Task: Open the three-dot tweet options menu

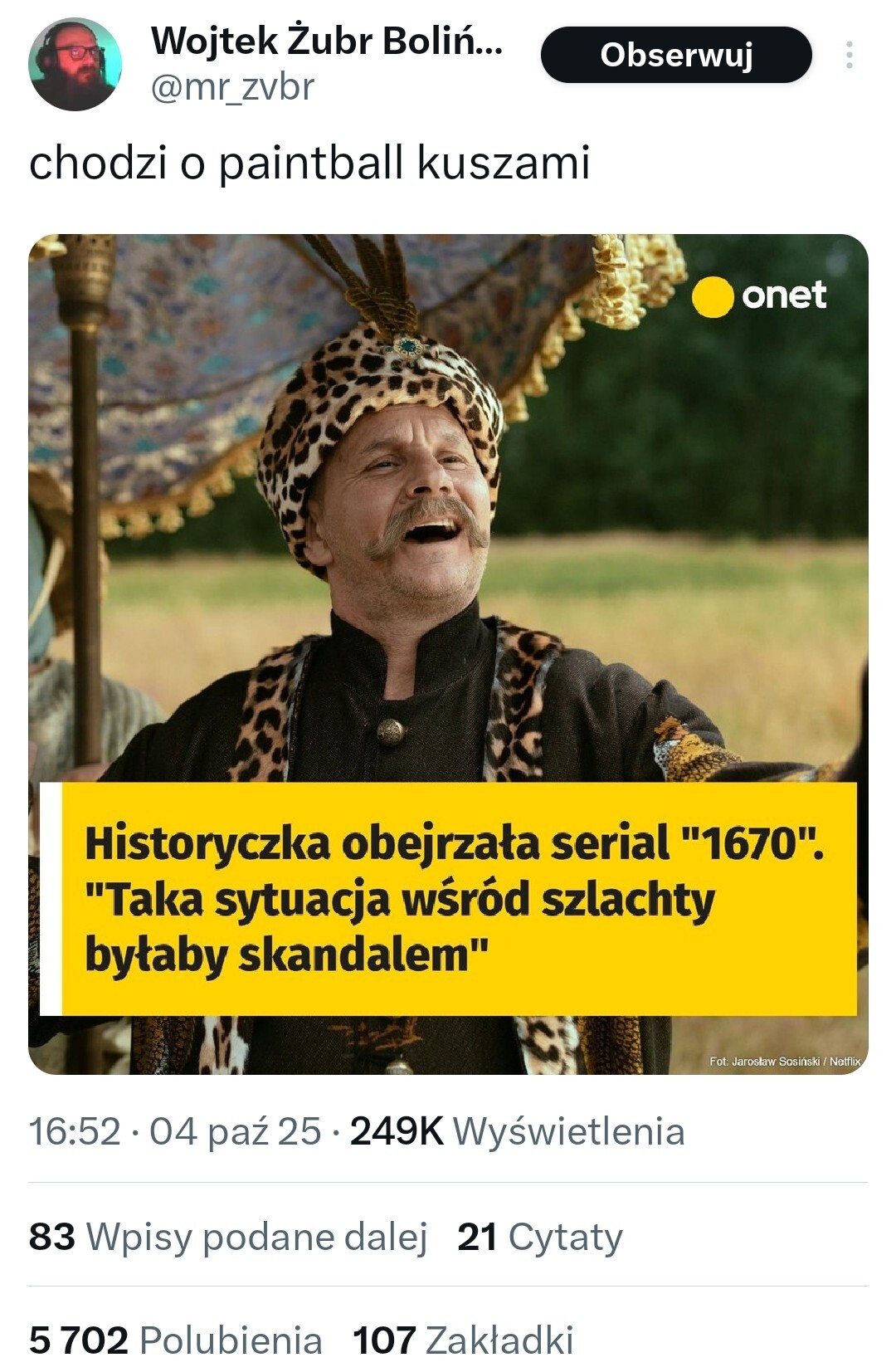Action: [x=849, y=55]
